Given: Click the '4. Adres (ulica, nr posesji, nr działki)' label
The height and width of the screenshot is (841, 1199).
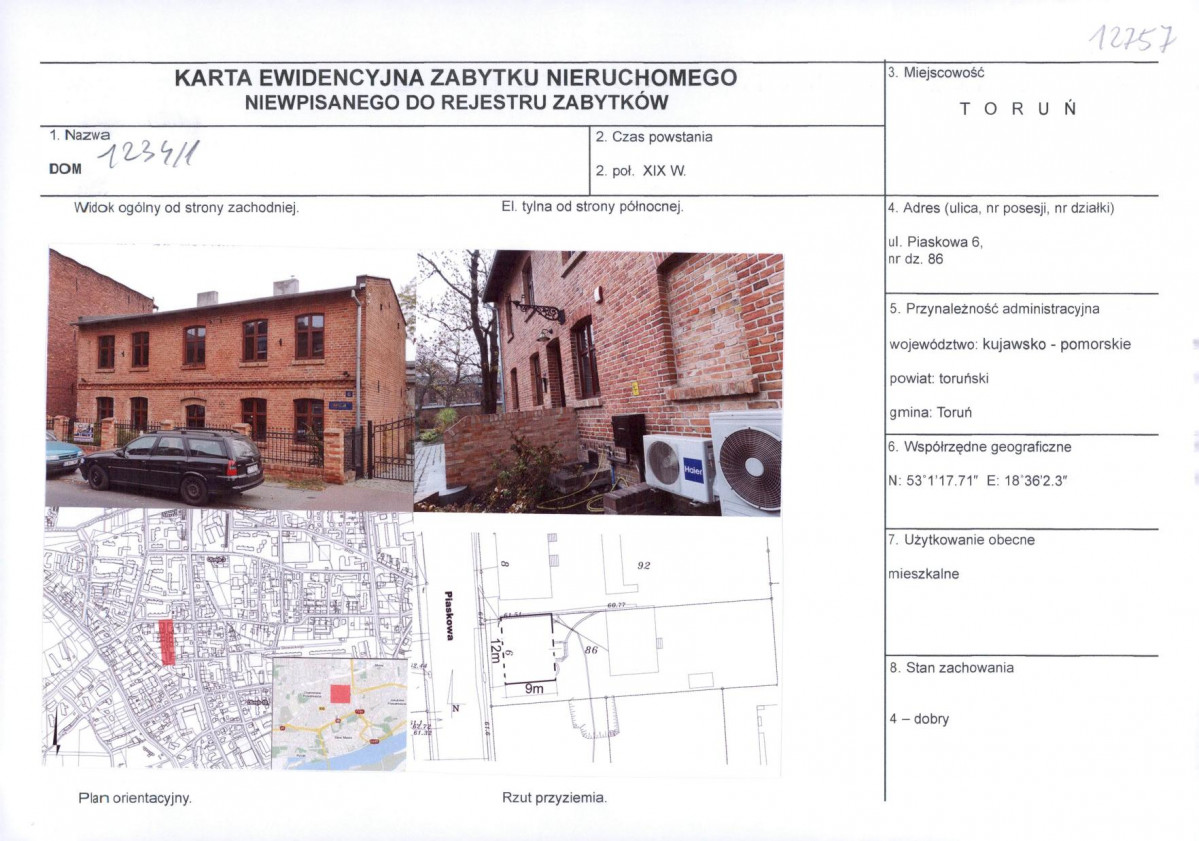Looking at the screenshot, I should tap(1001, 208).
